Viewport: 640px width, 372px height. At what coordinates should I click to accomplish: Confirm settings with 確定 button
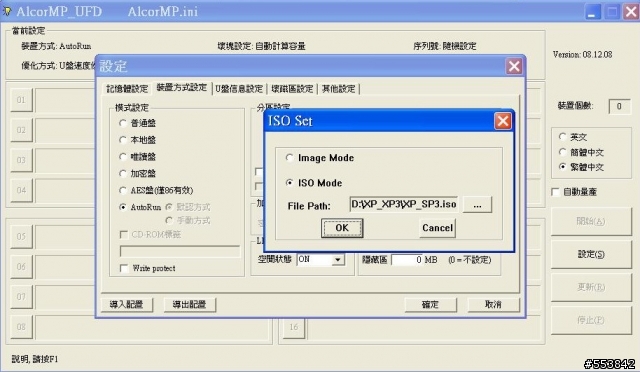[431, 305]
